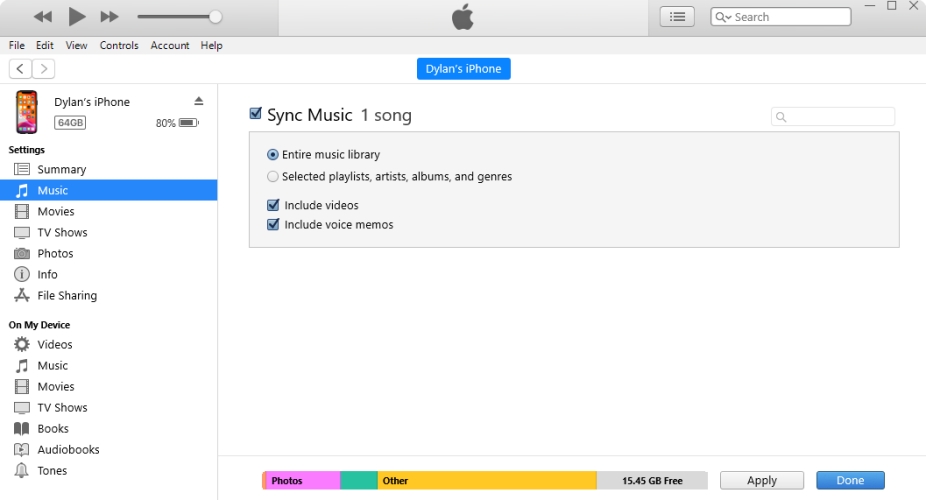Click the iPhone device thumbnail image

tap(27, 112)
